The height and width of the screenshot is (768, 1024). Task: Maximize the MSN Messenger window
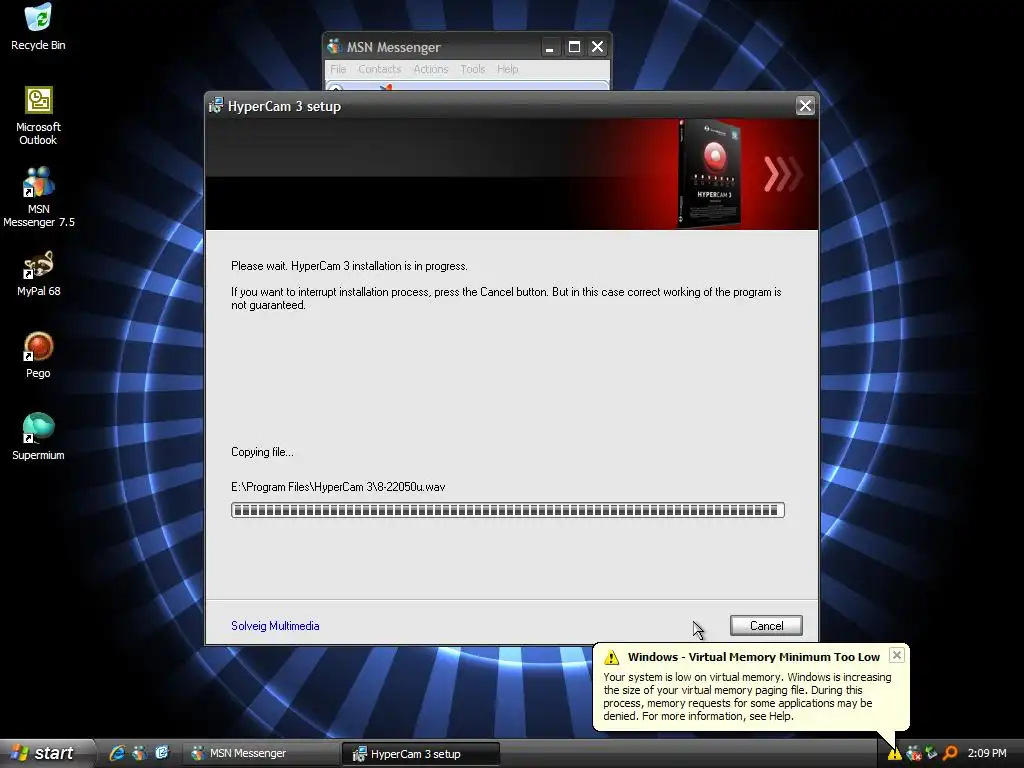point(574,47)
